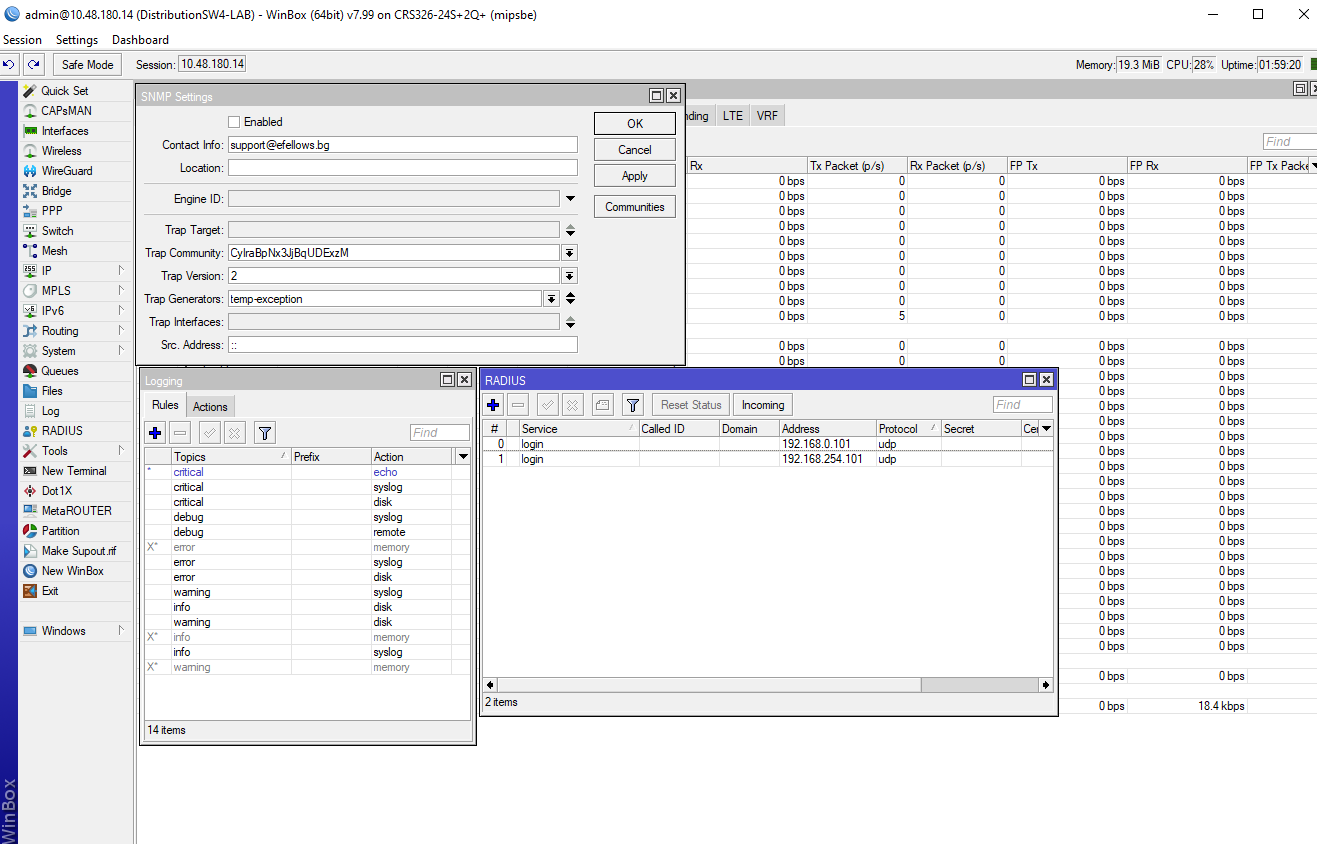Open PPP in the sidebar

52,211
